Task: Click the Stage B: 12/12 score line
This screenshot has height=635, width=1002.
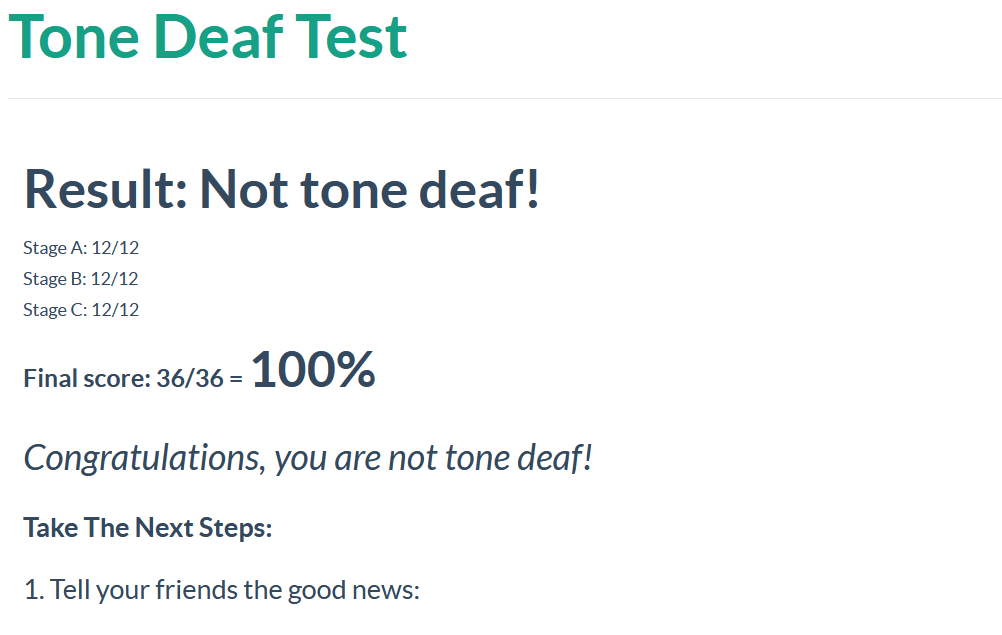Action: [x=81, y=279]
